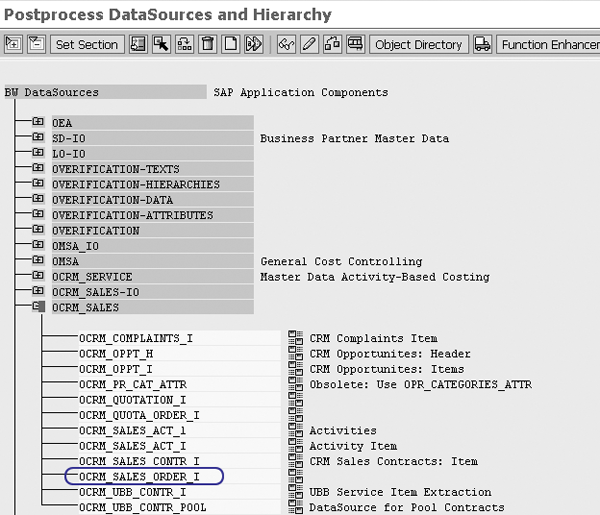Click the DataSource icon in 0CRM_SALES_ORDER_I row

click(x=295, y=476)
